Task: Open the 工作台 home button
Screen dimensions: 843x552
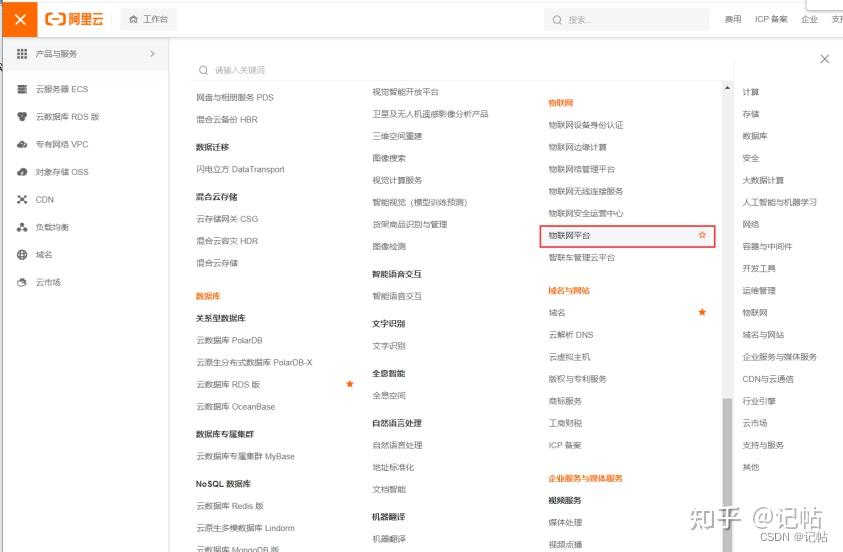Action: 148,19
